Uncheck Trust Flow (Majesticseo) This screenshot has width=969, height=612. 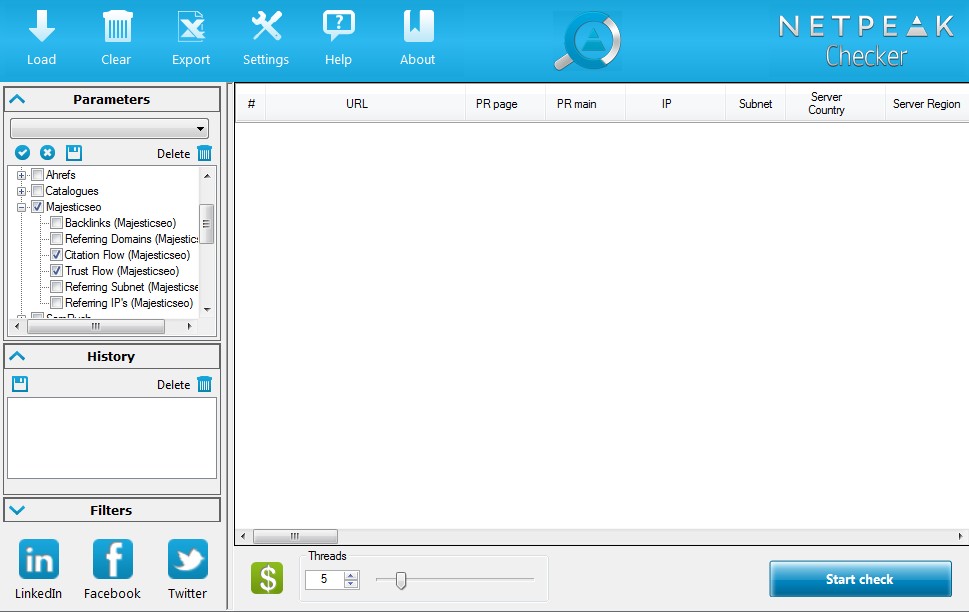coord(57,271)
